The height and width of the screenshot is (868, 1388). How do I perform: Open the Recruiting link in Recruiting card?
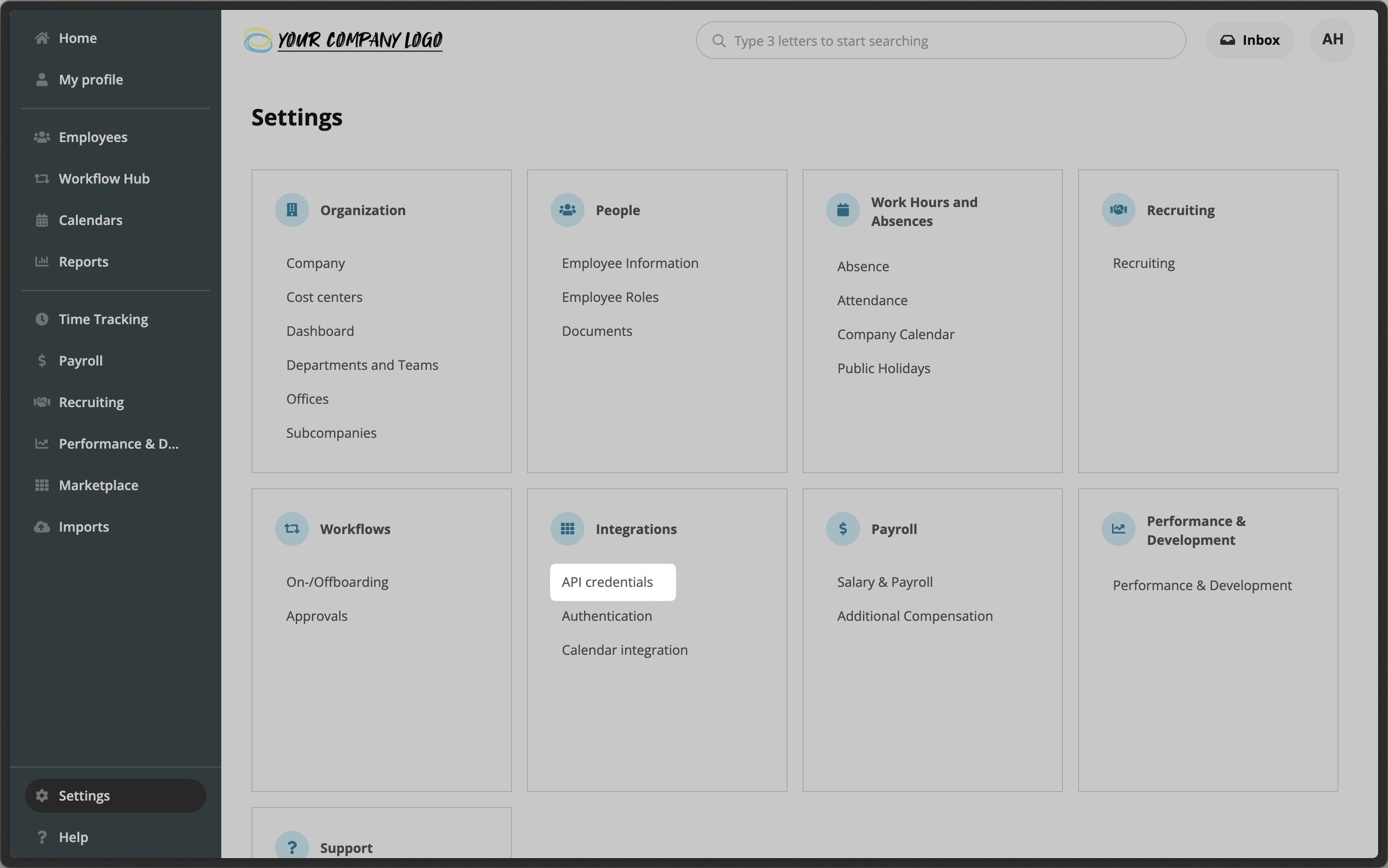pyautogui.click(x=1144, y=264)
